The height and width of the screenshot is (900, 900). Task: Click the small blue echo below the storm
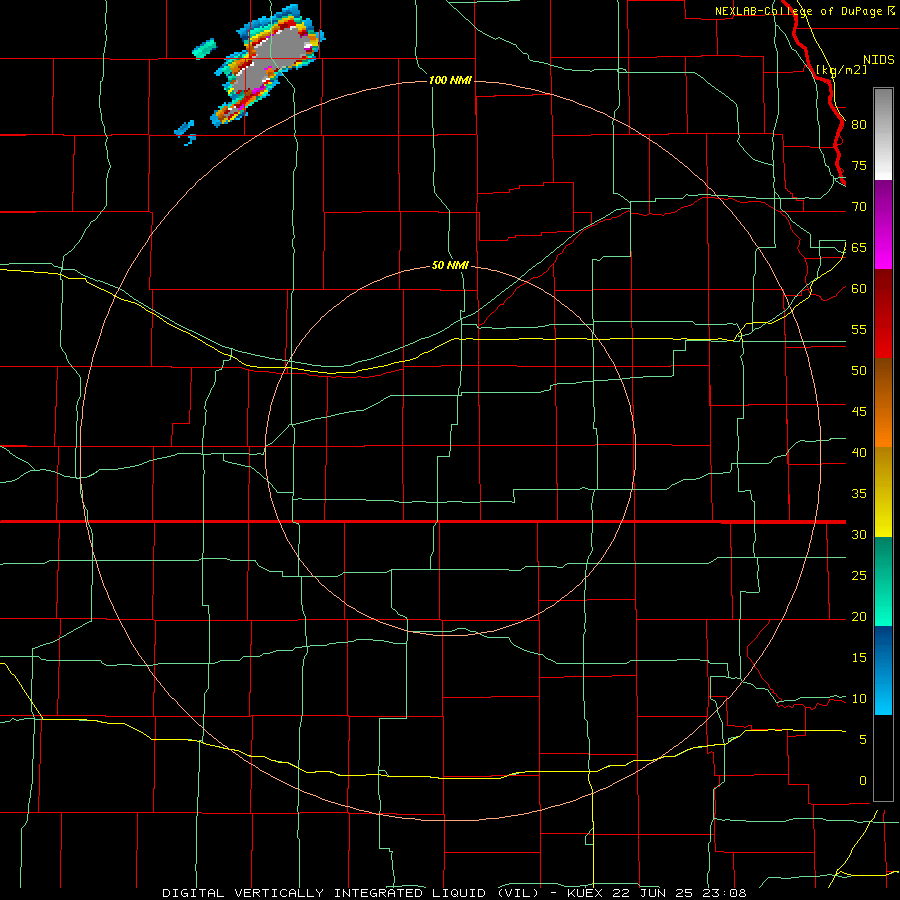click(x=185, y=131)
